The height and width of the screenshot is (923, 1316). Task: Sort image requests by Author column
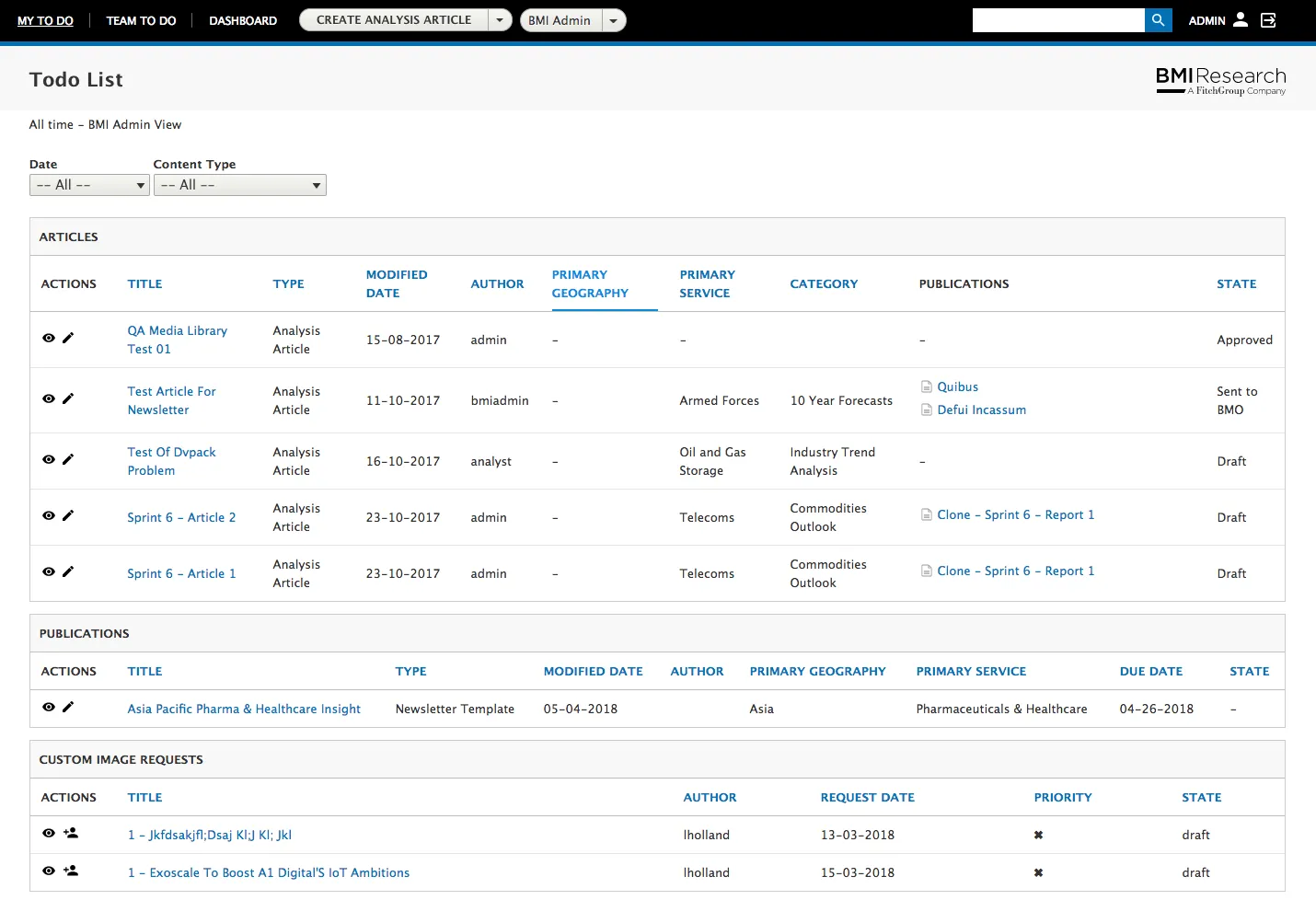[x=710, y=798]
